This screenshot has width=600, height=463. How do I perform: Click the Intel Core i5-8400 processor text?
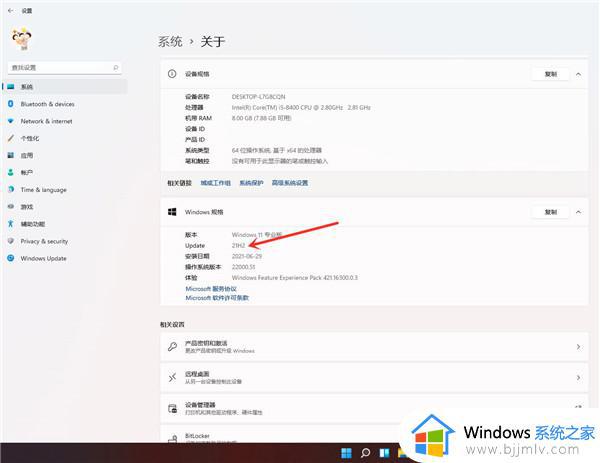pos(301,108)
